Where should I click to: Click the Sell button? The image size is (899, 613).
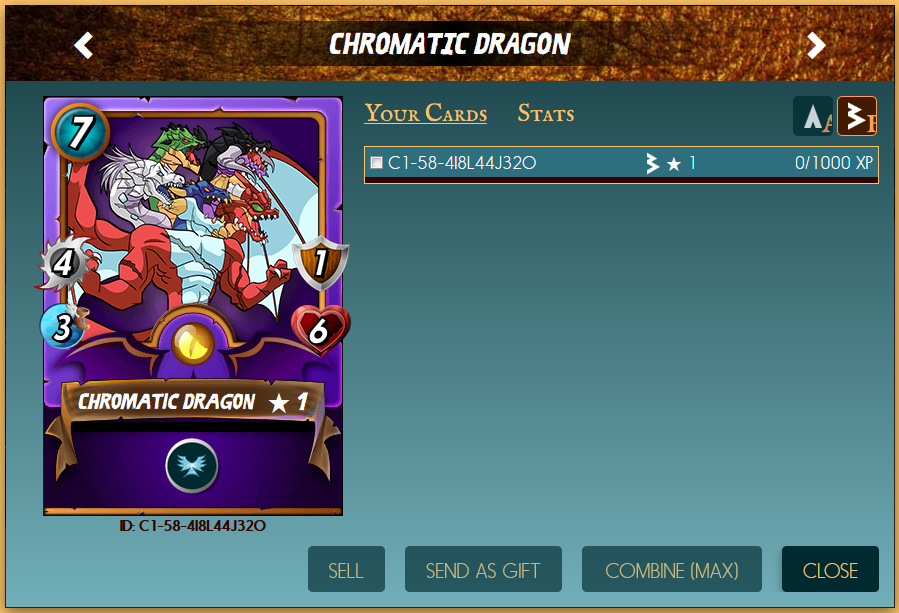346,569
